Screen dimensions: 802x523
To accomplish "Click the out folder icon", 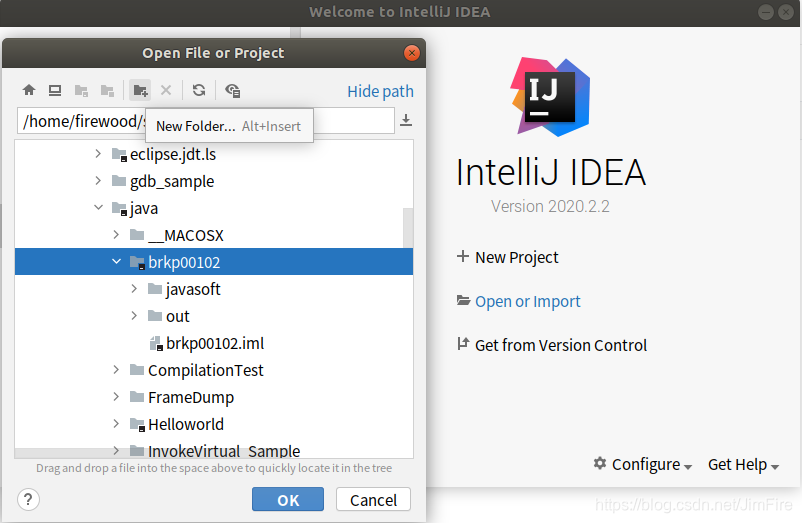I will pyautogui.click(x=155, y=315).
